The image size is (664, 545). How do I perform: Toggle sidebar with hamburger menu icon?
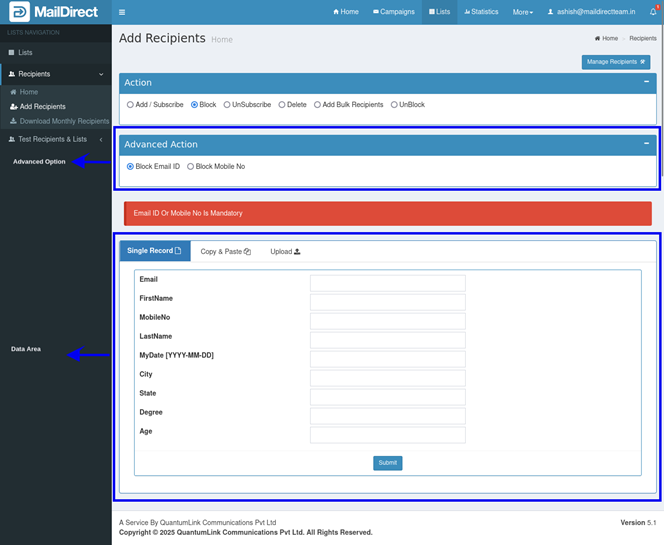(122, 12)
